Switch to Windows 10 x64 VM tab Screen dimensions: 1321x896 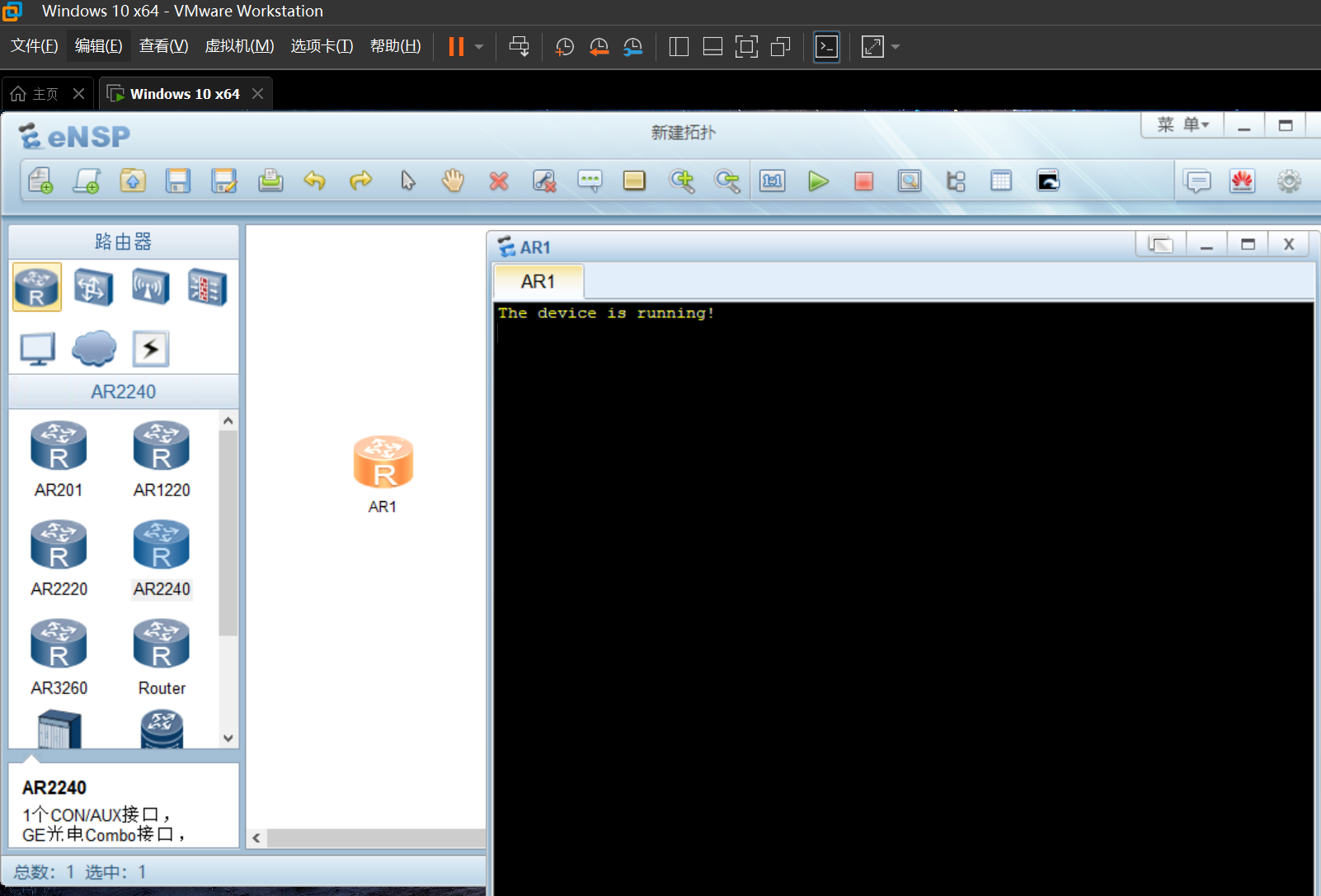(184, 94)
